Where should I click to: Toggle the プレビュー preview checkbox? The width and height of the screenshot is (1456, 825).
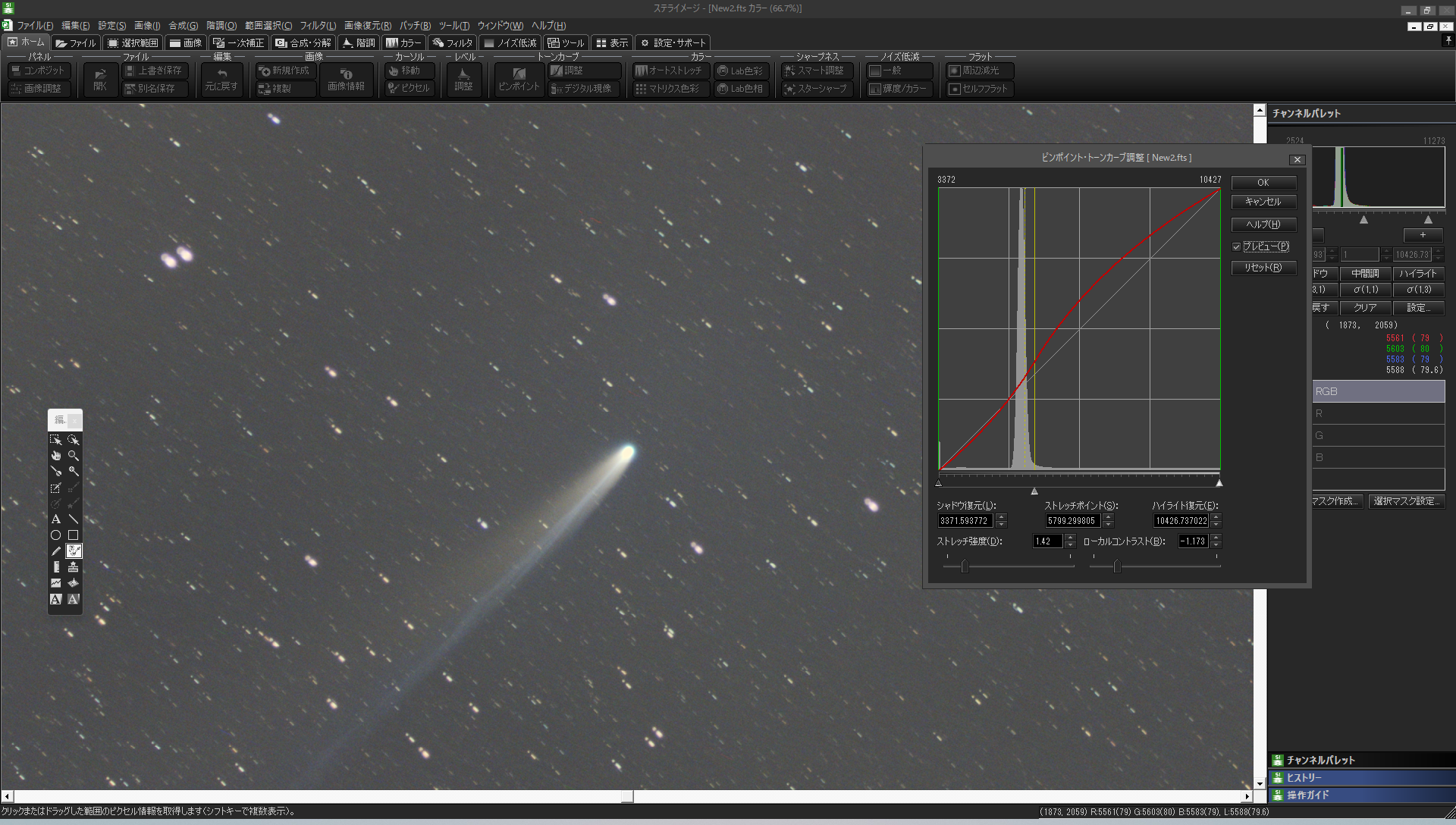pyautogui.click(x=1236, y=246)
